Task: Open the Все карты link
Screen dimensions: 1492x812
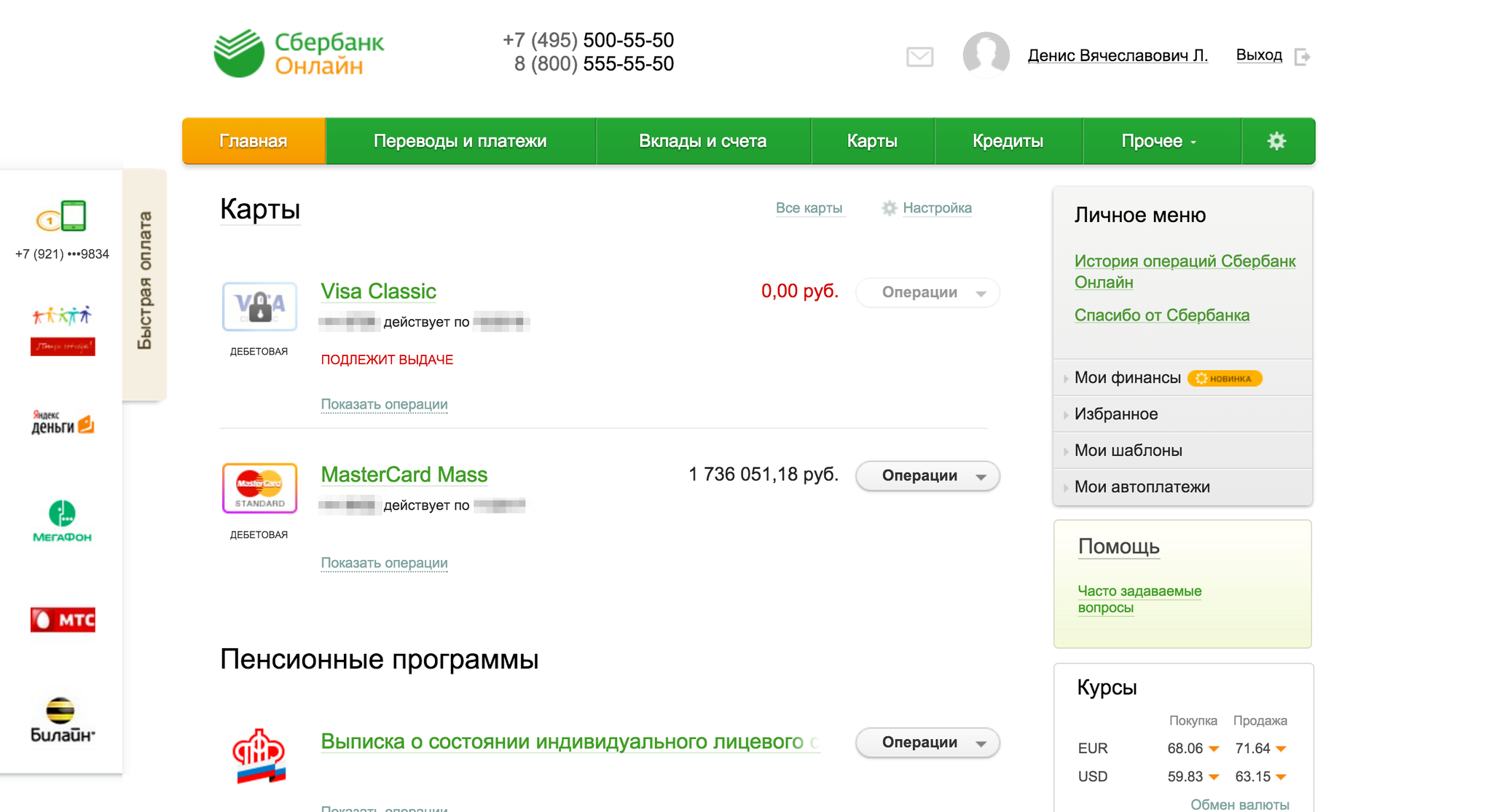Action: click(809, 208)
